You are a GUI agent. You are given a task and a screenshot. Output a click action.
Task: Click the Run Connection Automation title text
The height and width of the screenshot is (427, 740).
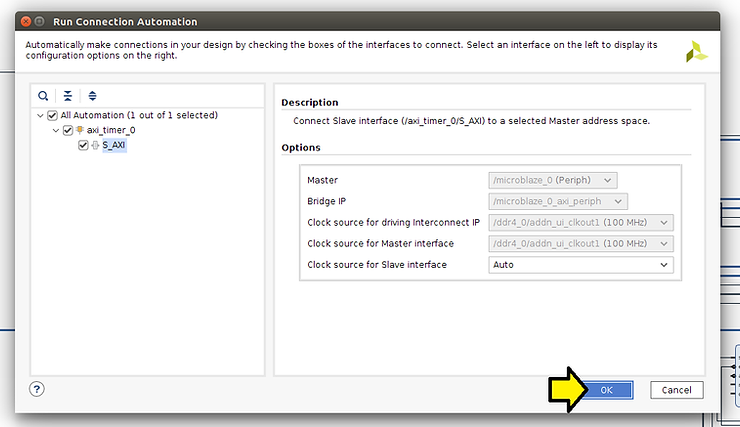coord(125,22)
